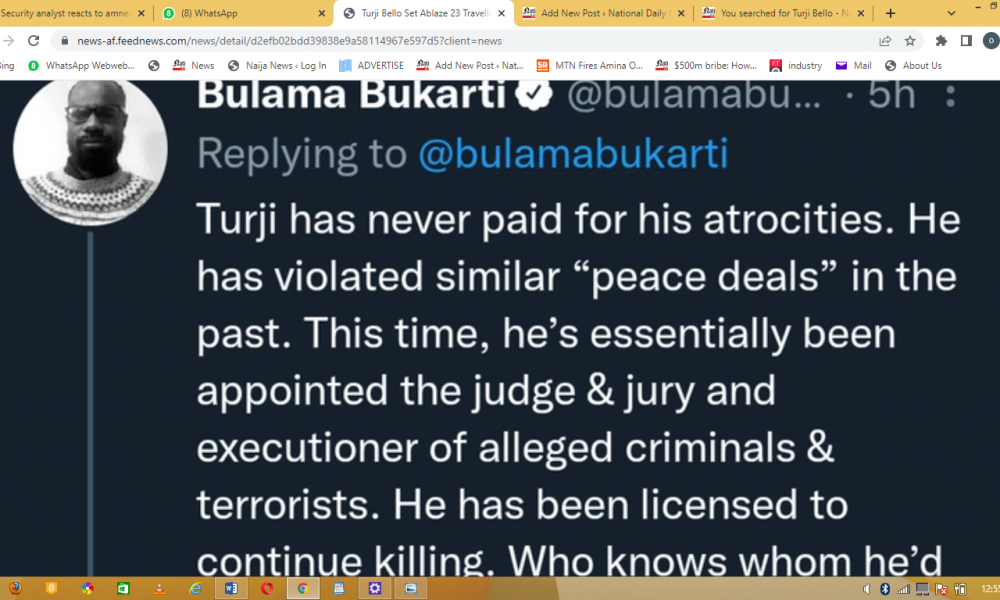Launch Microsoft Word from the taskbar
1000x600 pixels.
(231, 589)
